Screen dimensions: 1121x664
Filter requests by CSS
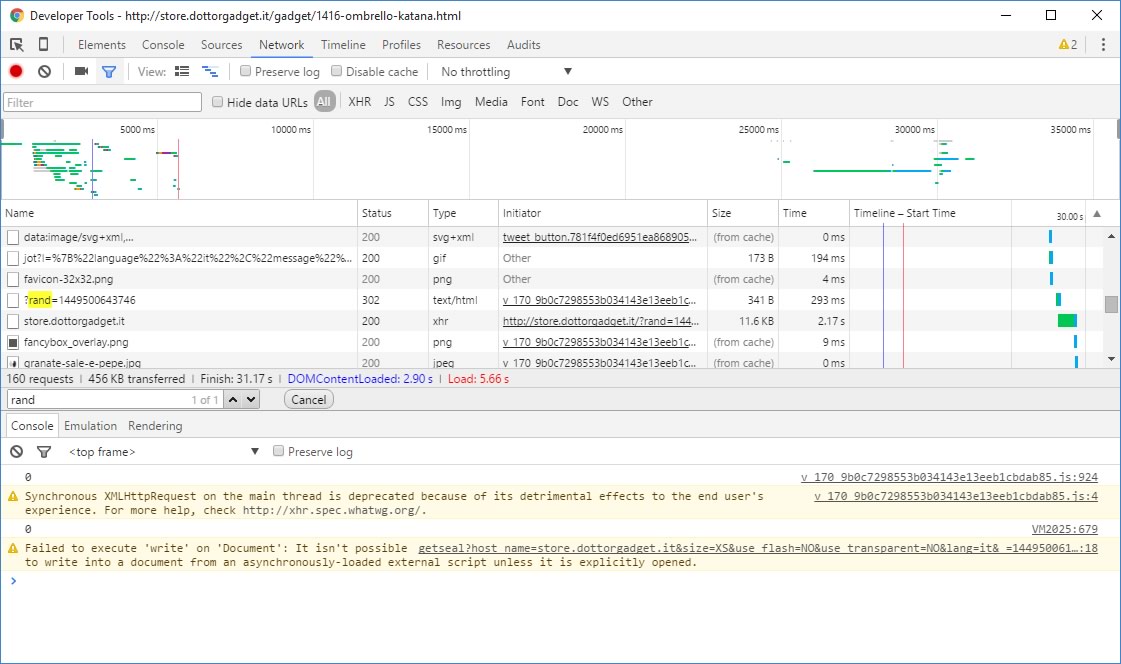click(x=418, y=101)
